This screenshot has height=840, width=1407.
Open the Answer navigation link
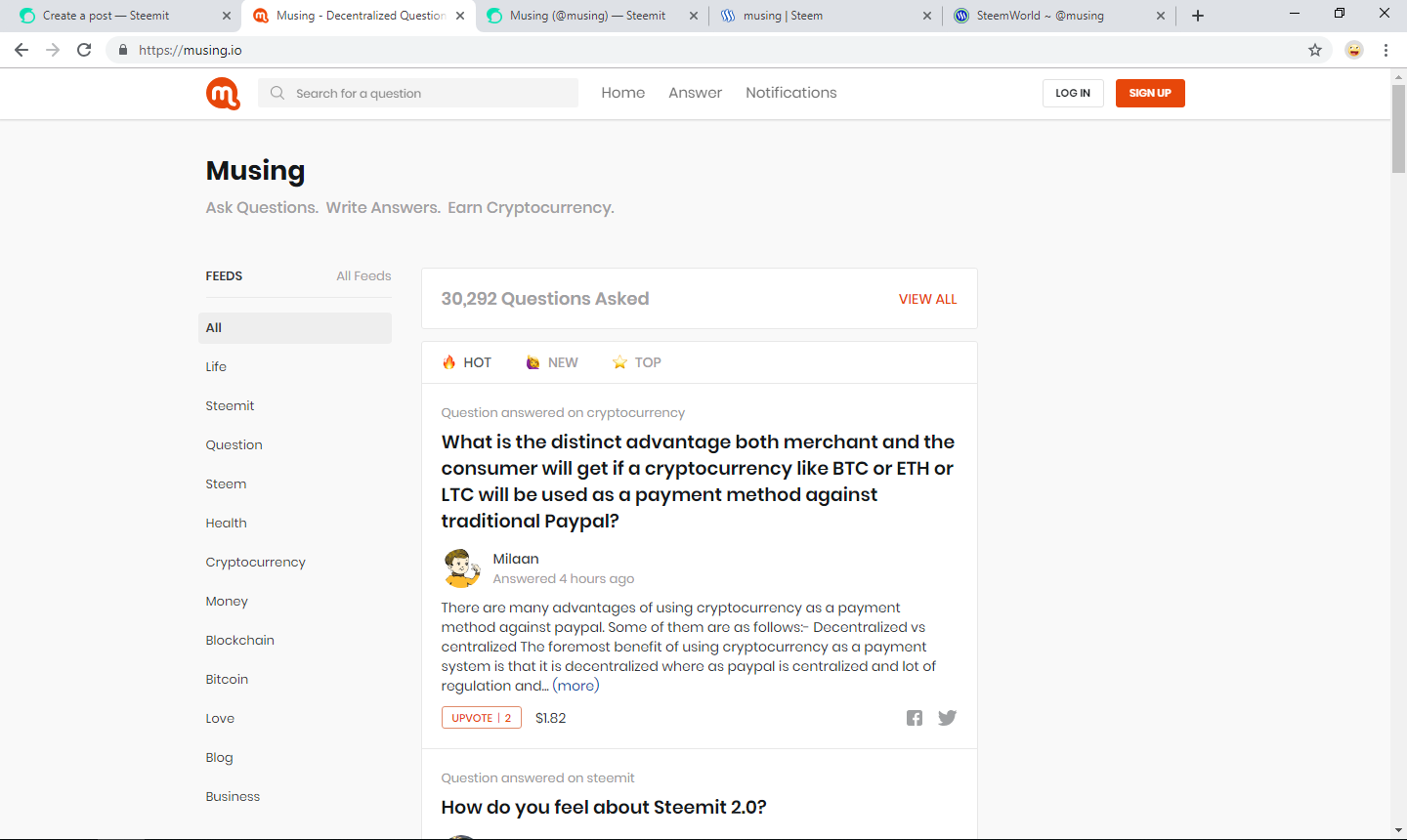pyautogui.click(x=696, y=93)
